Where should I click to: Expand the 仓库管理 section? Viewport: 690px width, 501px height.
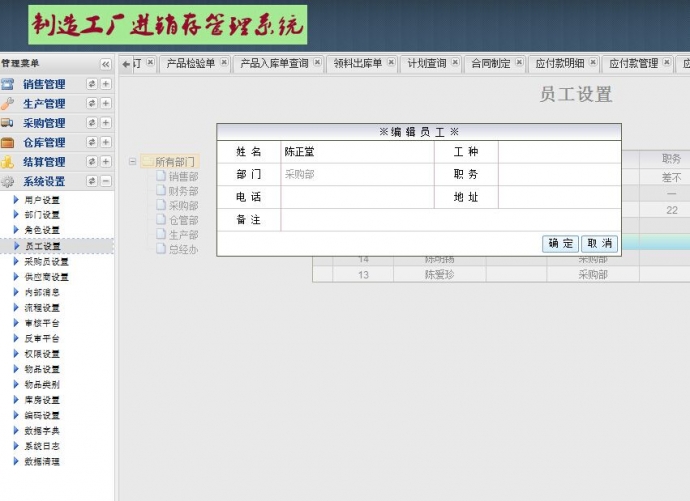[106, 142]
